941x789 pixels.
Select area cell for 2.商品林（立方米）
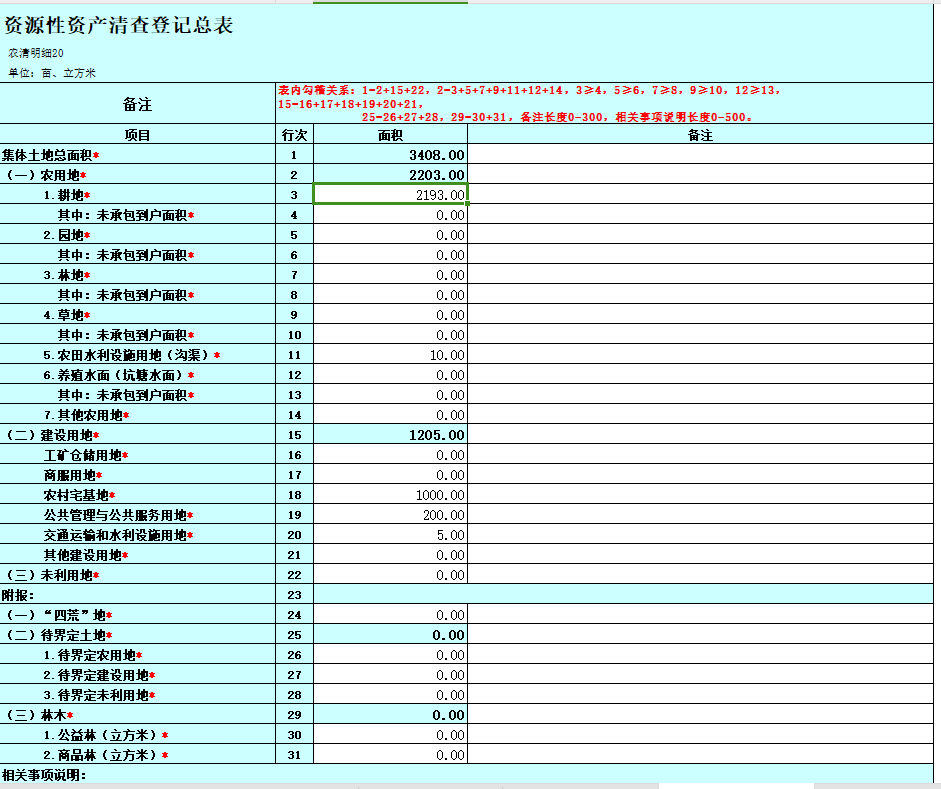(390, 755)
